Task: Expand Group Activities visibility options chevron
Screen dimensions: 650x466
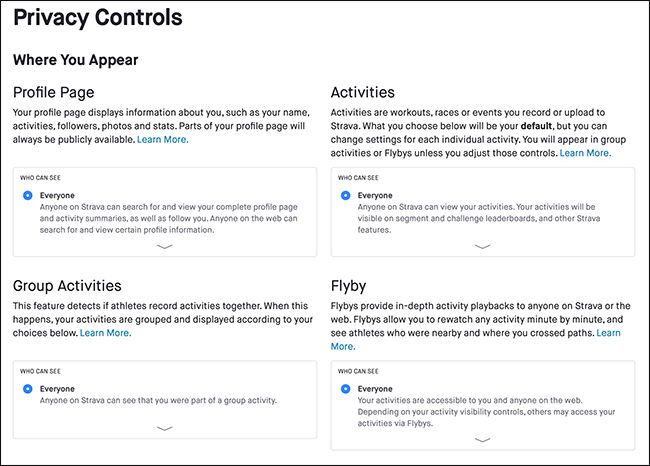Action: [165, 429]
